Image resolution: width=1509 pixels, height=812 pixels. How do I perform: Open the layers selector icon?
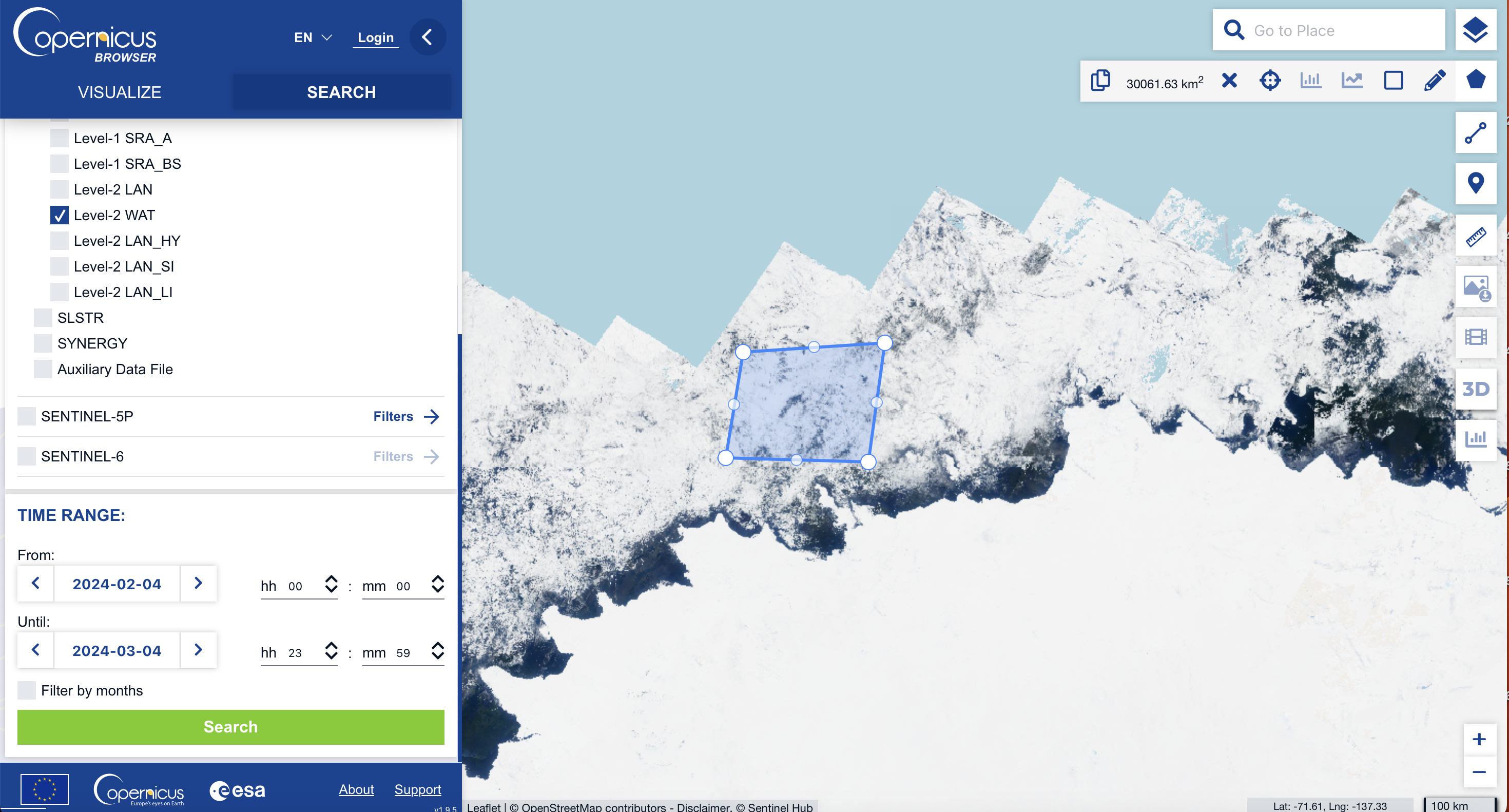(1475, 30)
